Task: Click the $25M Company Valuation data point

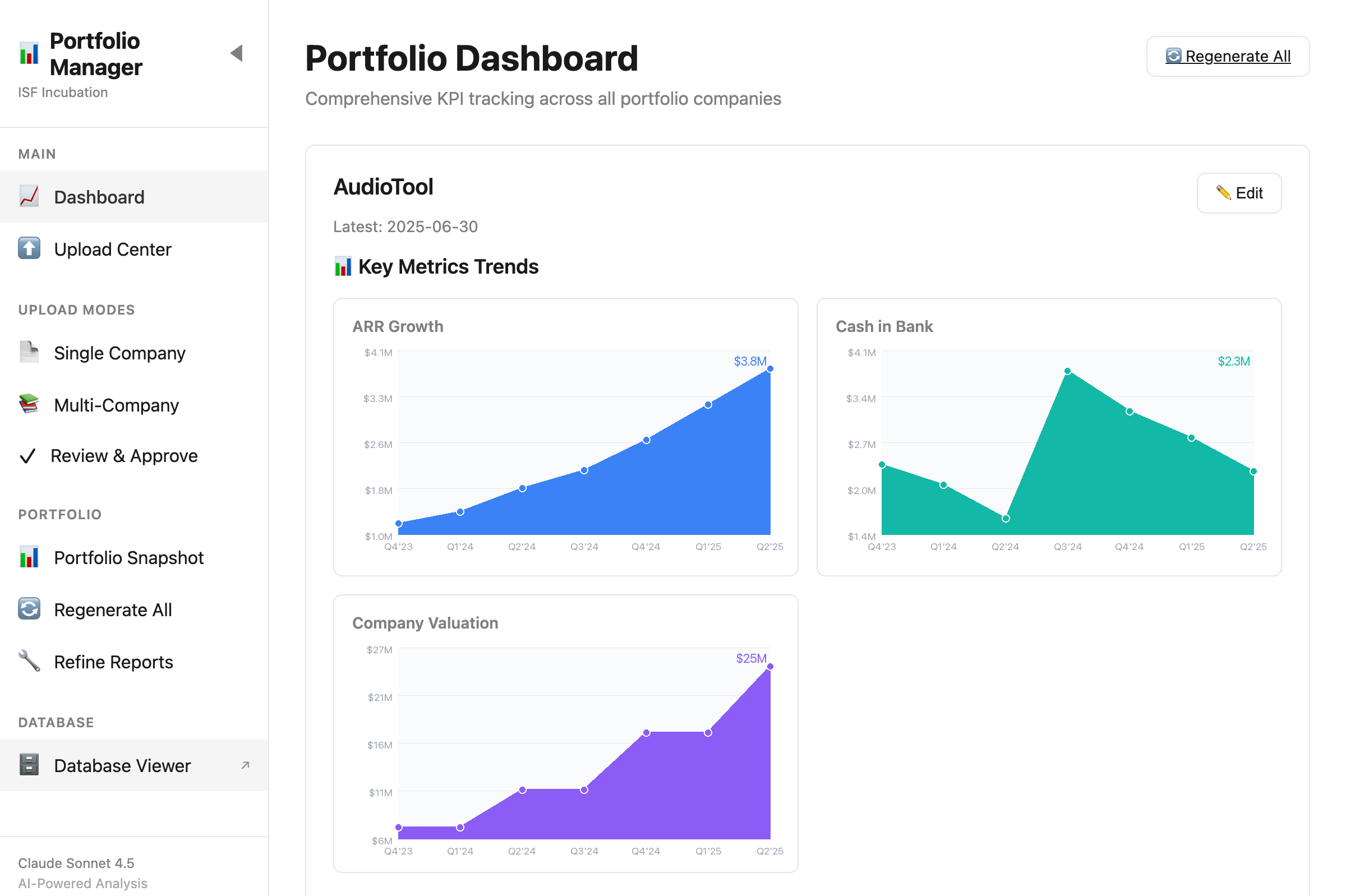Action: tap(769, 665)
